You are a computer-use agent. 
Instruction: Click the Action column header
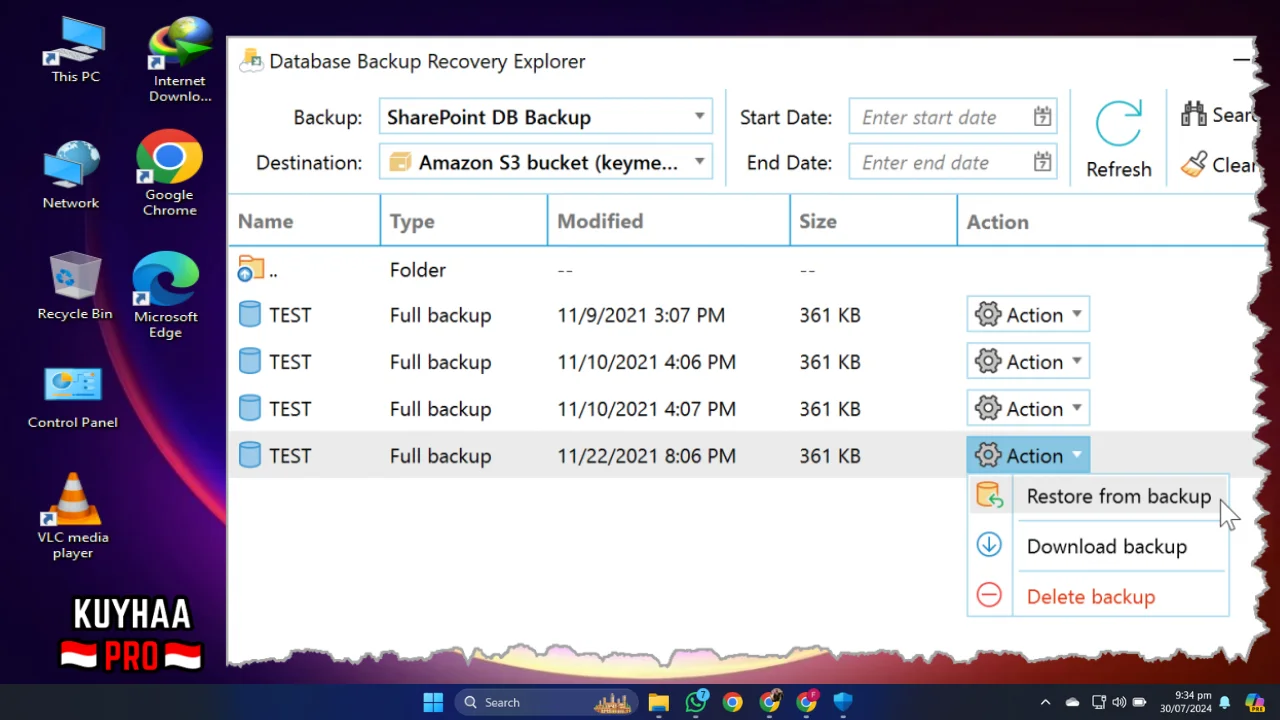[x=997, y=221]
